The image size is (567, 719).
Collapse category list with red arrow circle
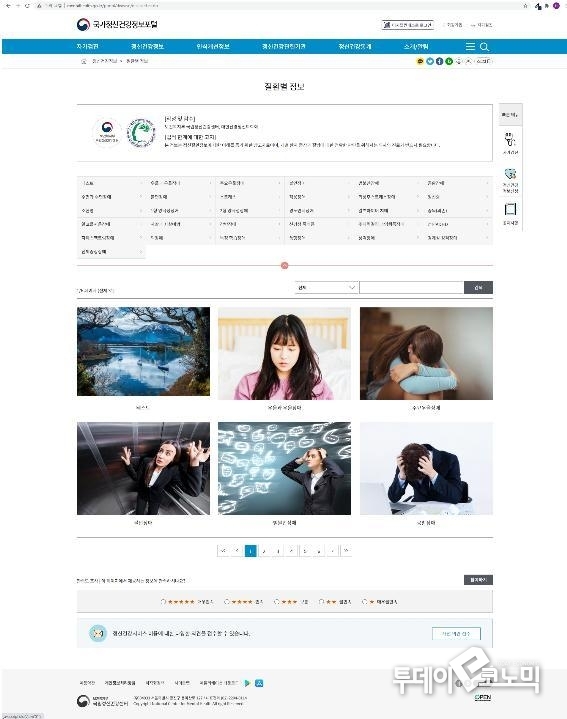[284, 265]
